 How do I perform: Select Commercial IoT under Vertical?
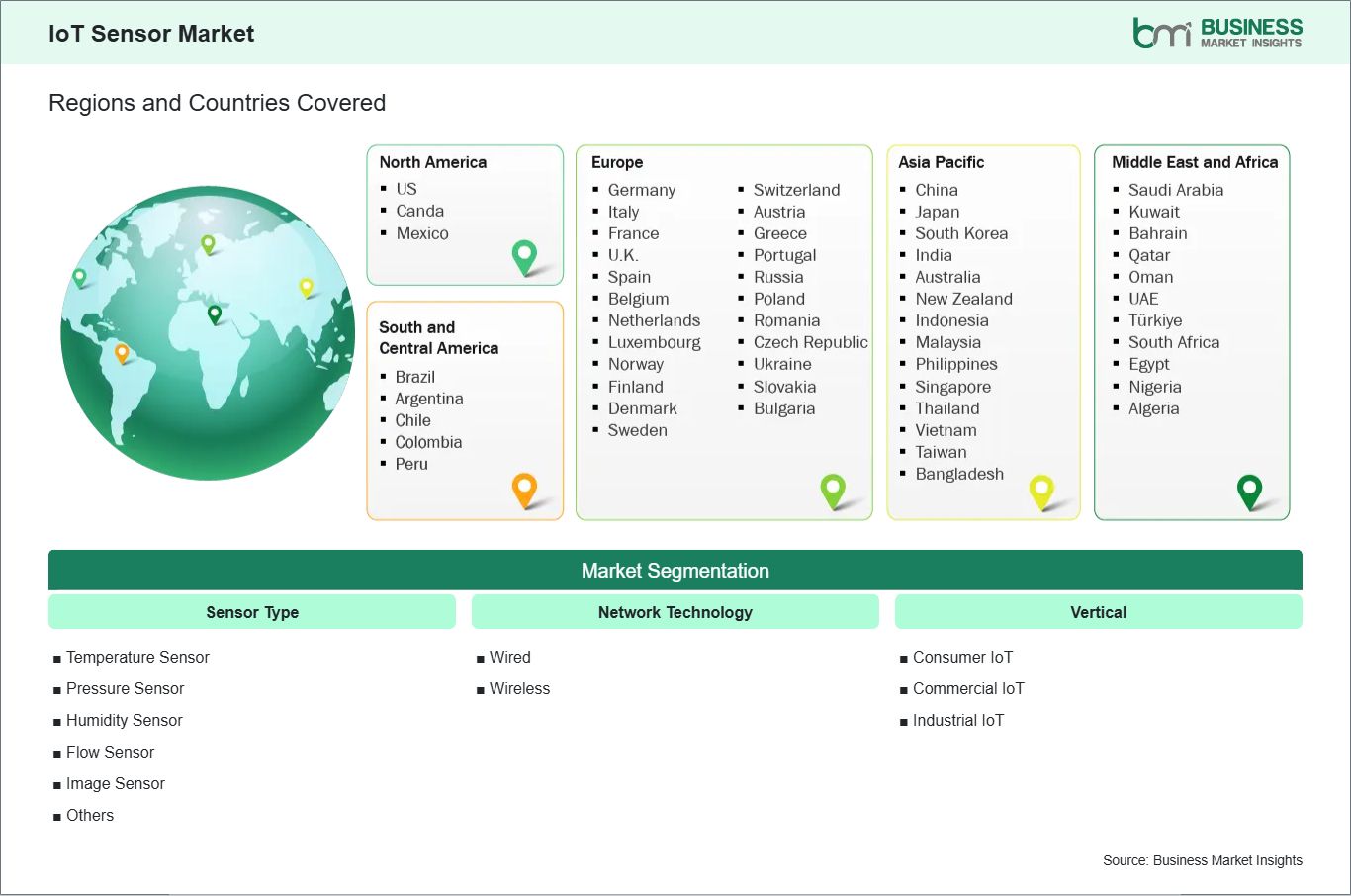[x=968, y=688]
